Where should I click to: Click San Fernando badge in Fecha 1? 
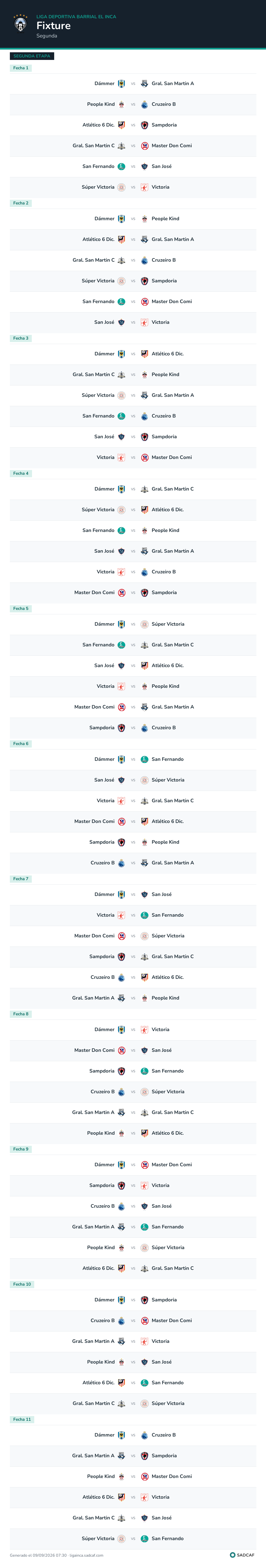tap(121, 166)
